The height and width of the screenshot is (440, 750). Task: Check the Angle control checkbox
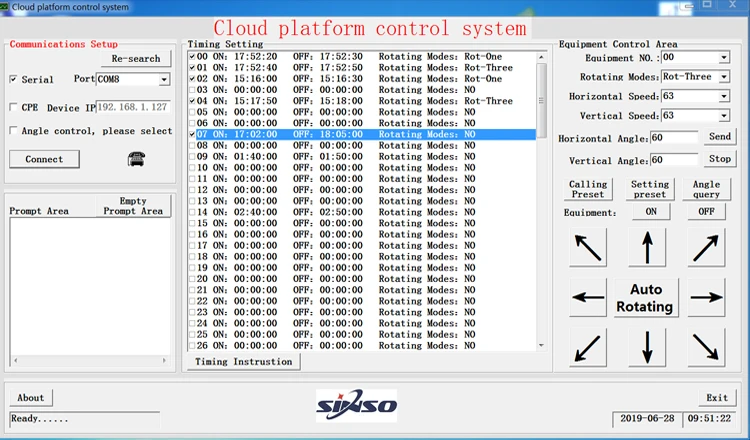pyautogui.click(x=13, y=131)
